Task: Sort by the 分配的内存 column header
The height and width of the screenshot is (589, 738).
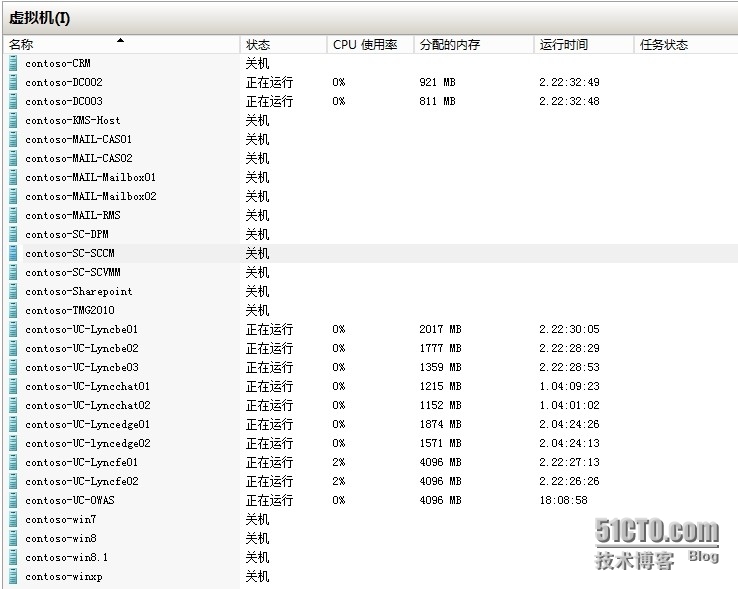Action: (474, 45)
